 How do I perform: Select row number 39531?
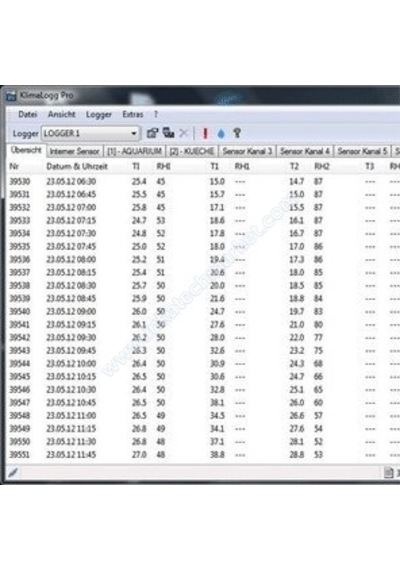tap(20, 194)
